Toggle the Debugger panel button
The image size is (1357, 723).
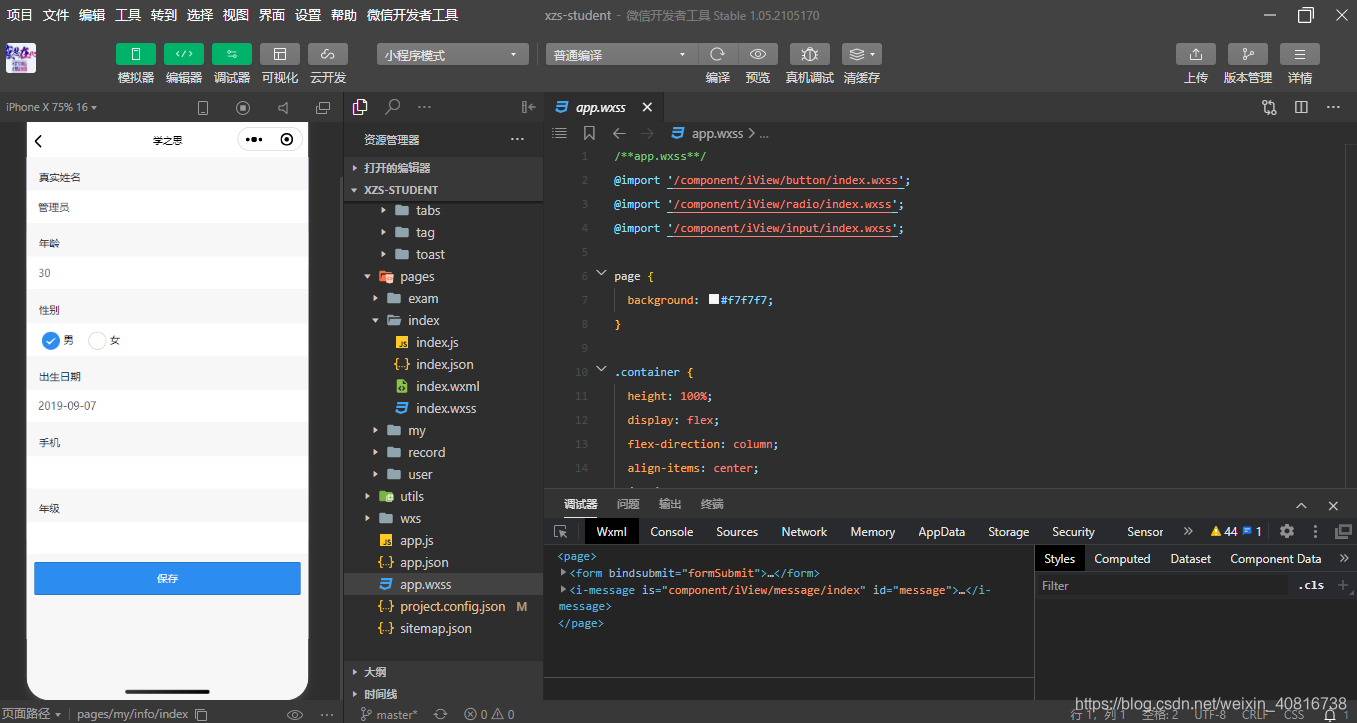coord(232,54)
